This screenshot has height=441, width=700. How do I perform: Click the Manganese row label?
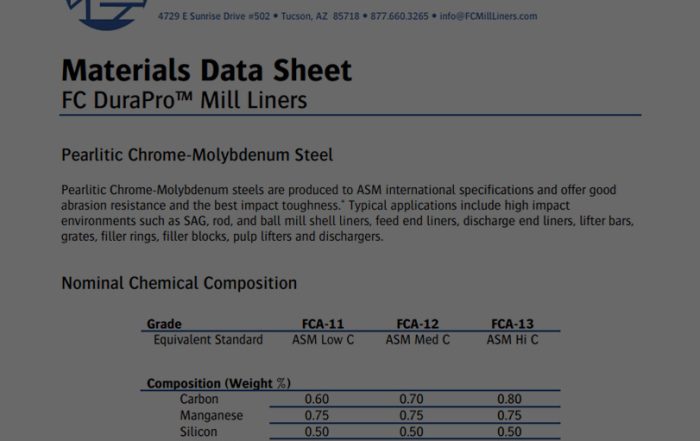point(211,416)
